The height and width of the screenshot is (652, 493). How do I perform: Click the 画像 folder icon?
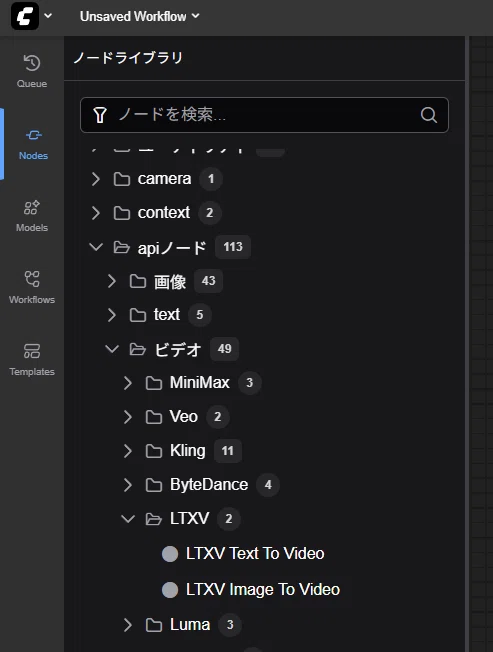(x=138, y=281)
